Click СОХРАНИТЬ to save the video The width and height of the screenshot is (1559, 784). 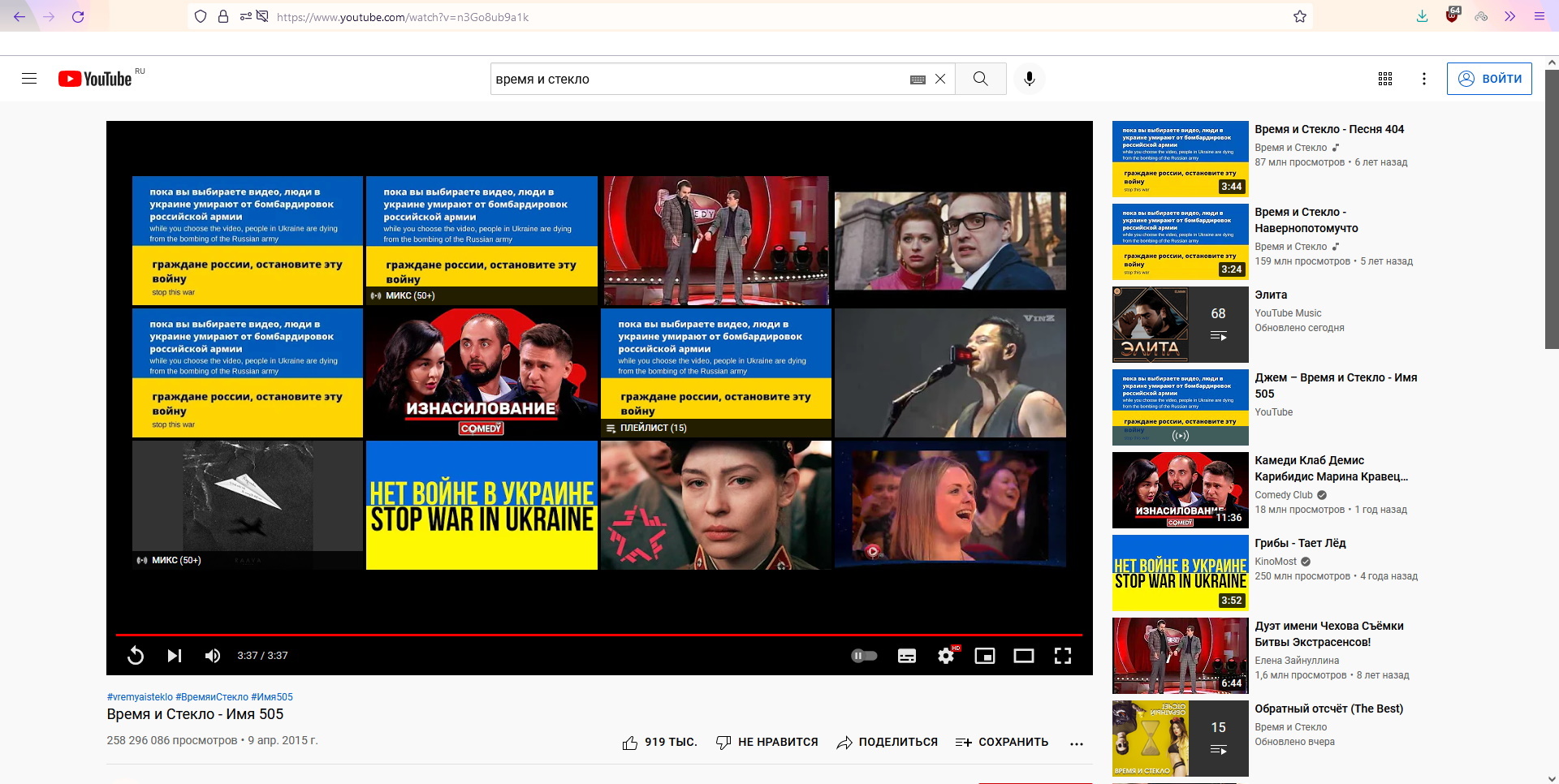(1002, 743)
